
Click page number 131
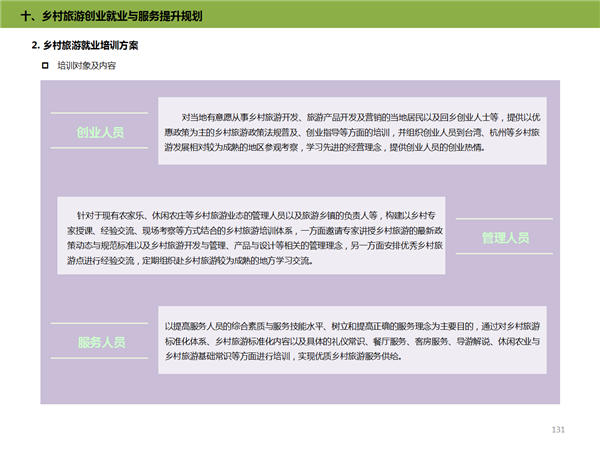click(559, 429)
